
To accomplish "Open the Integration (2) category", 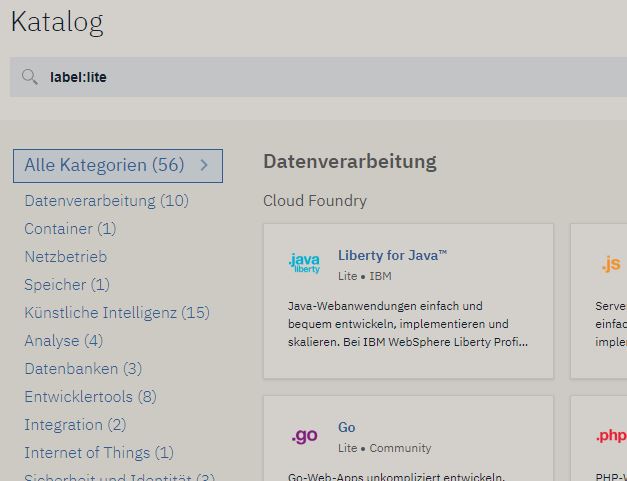I will (x=75, y=424).
